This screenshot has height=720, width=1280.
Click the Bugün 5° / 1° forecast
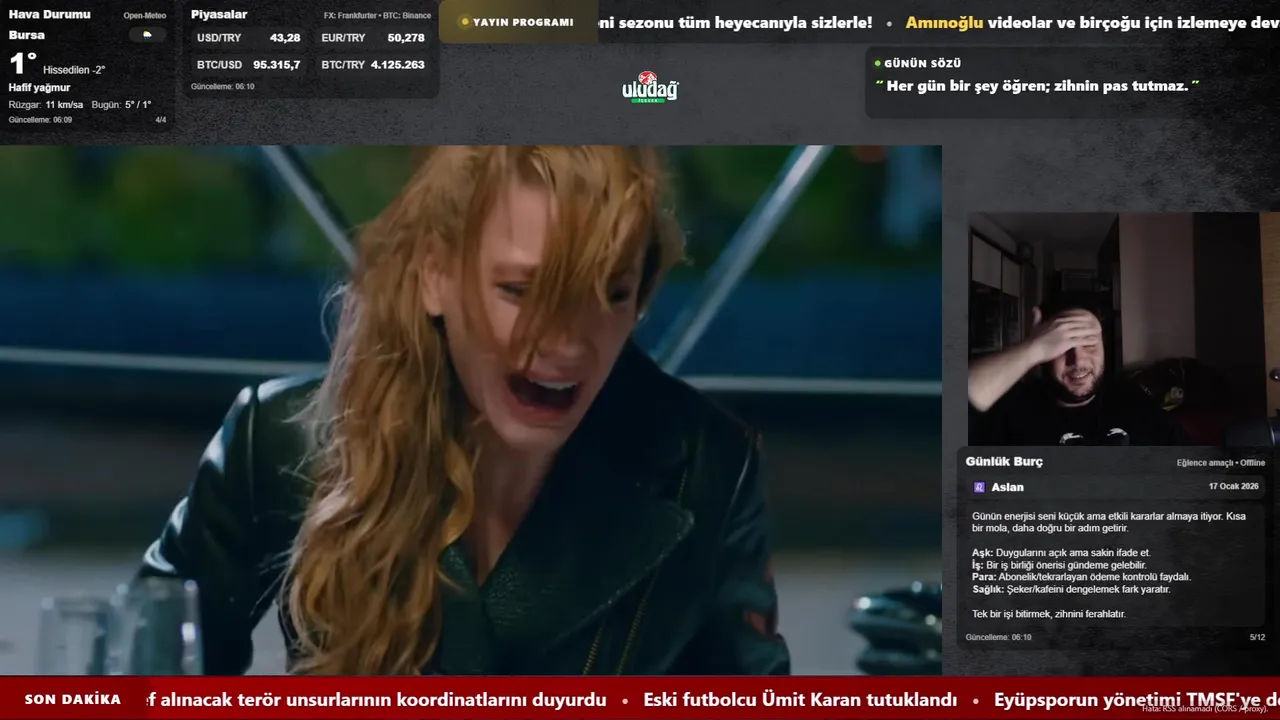[x=121, y=105]
